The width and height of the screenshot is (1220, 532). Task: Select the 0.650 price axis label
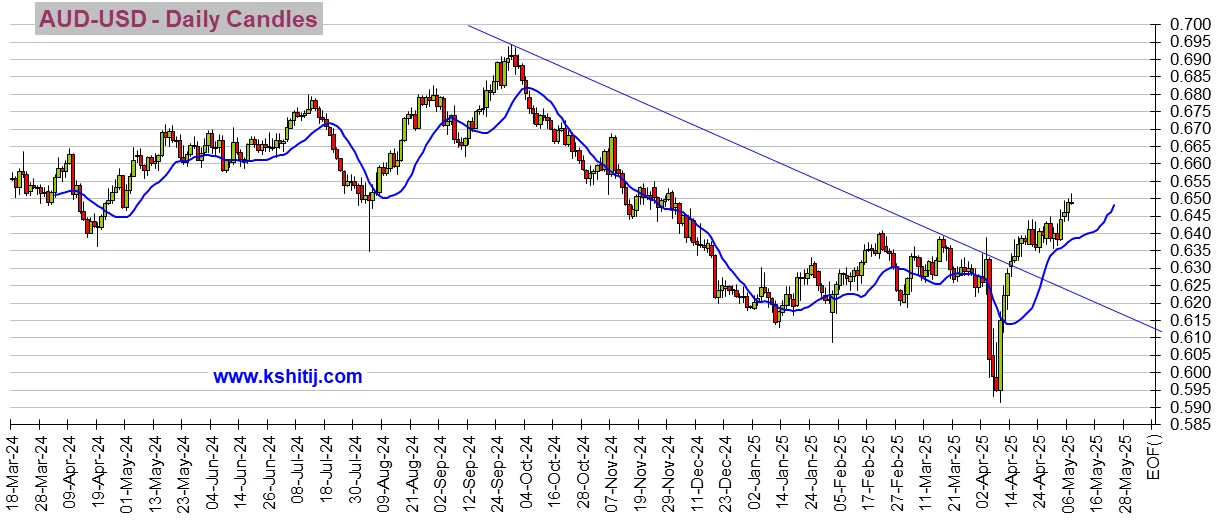pos(1191,198)
